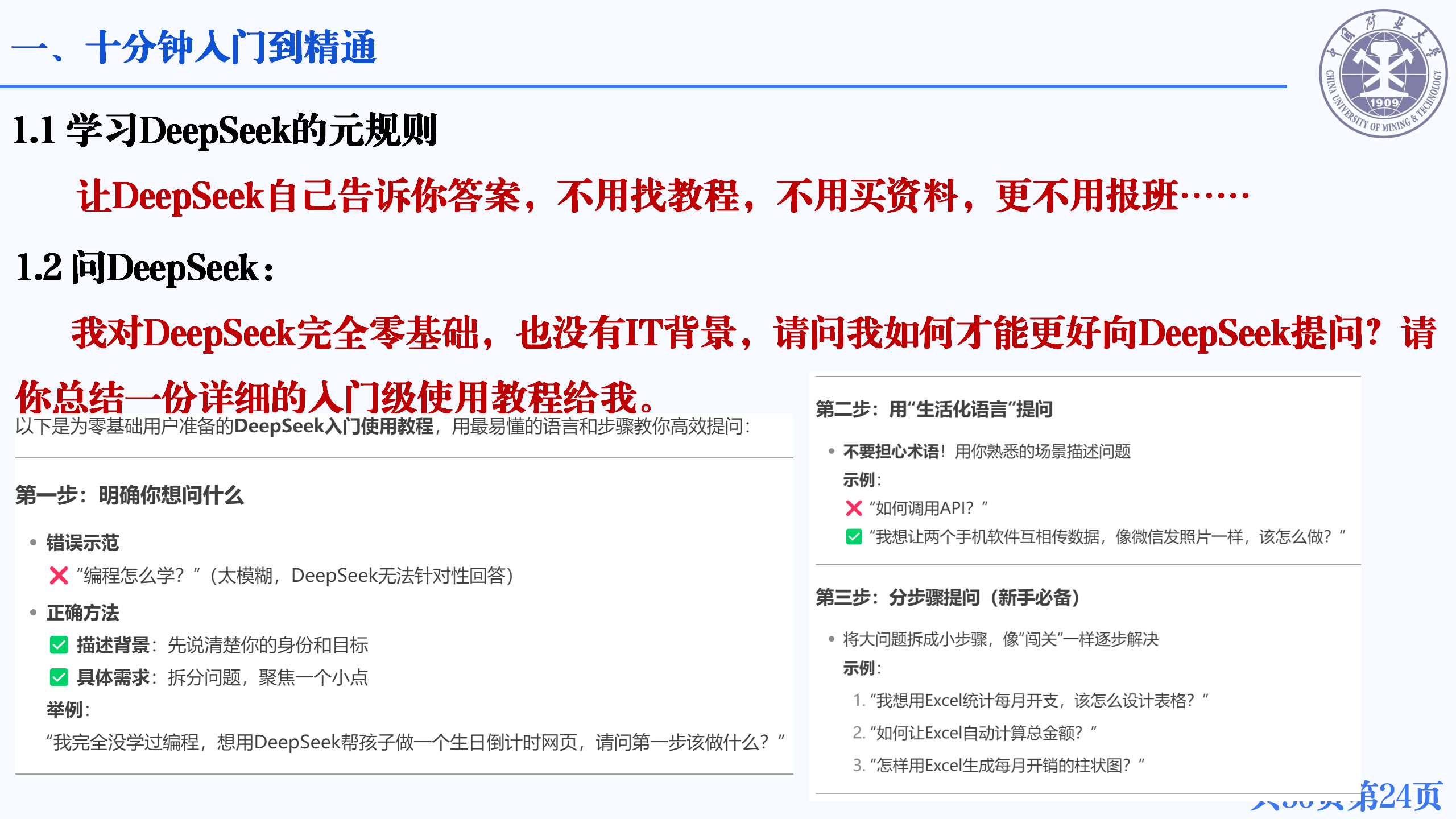Click text 拆分问题,聚焦一个小点
Image resolution: width=1456 pixels, height=819 pixels.
click(x=268, y=677)
